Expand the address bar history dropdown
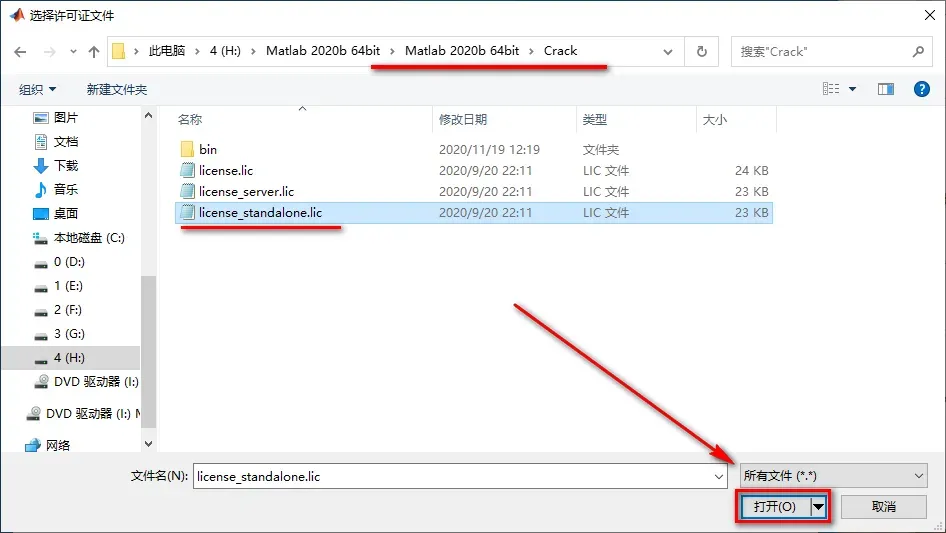Image resolution: width=946 pixels, height=533 pixels. pyautogui.click(x=668, y=52)
